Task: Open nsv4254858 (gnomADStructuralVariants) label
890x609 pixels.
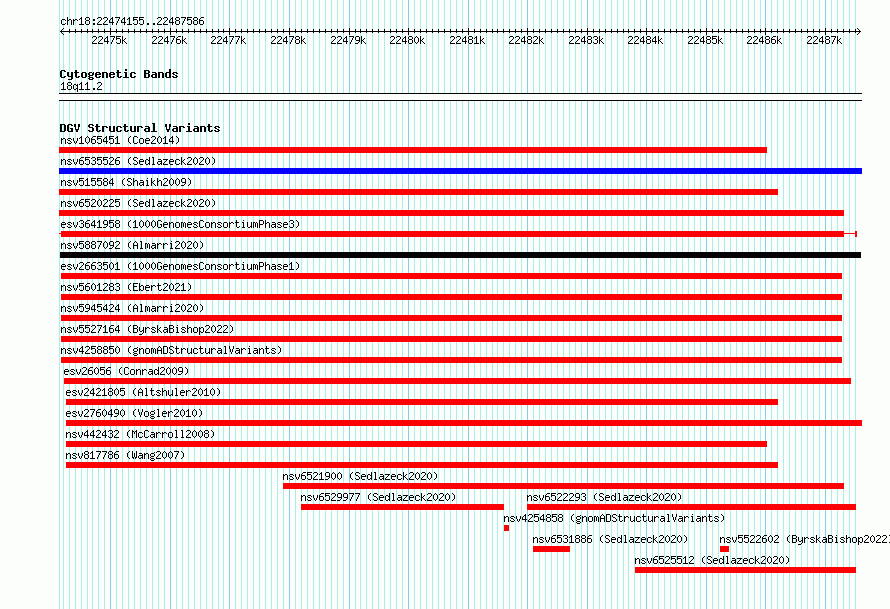Action: [x=614, y=518]
